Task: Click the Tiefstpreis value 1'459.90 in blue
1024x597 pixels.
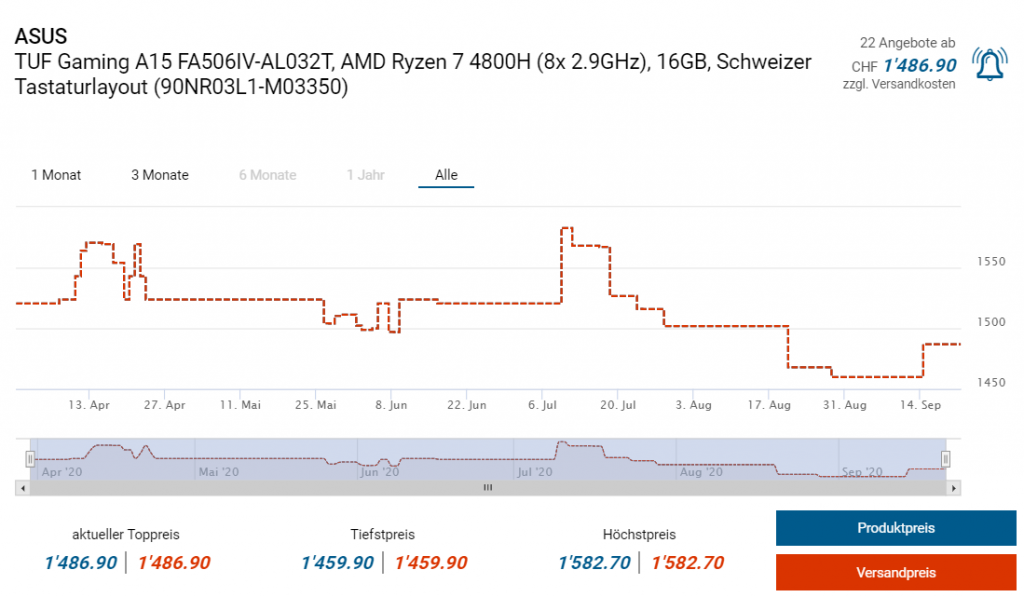Action: pyautogui.click(x=337, y=563)
